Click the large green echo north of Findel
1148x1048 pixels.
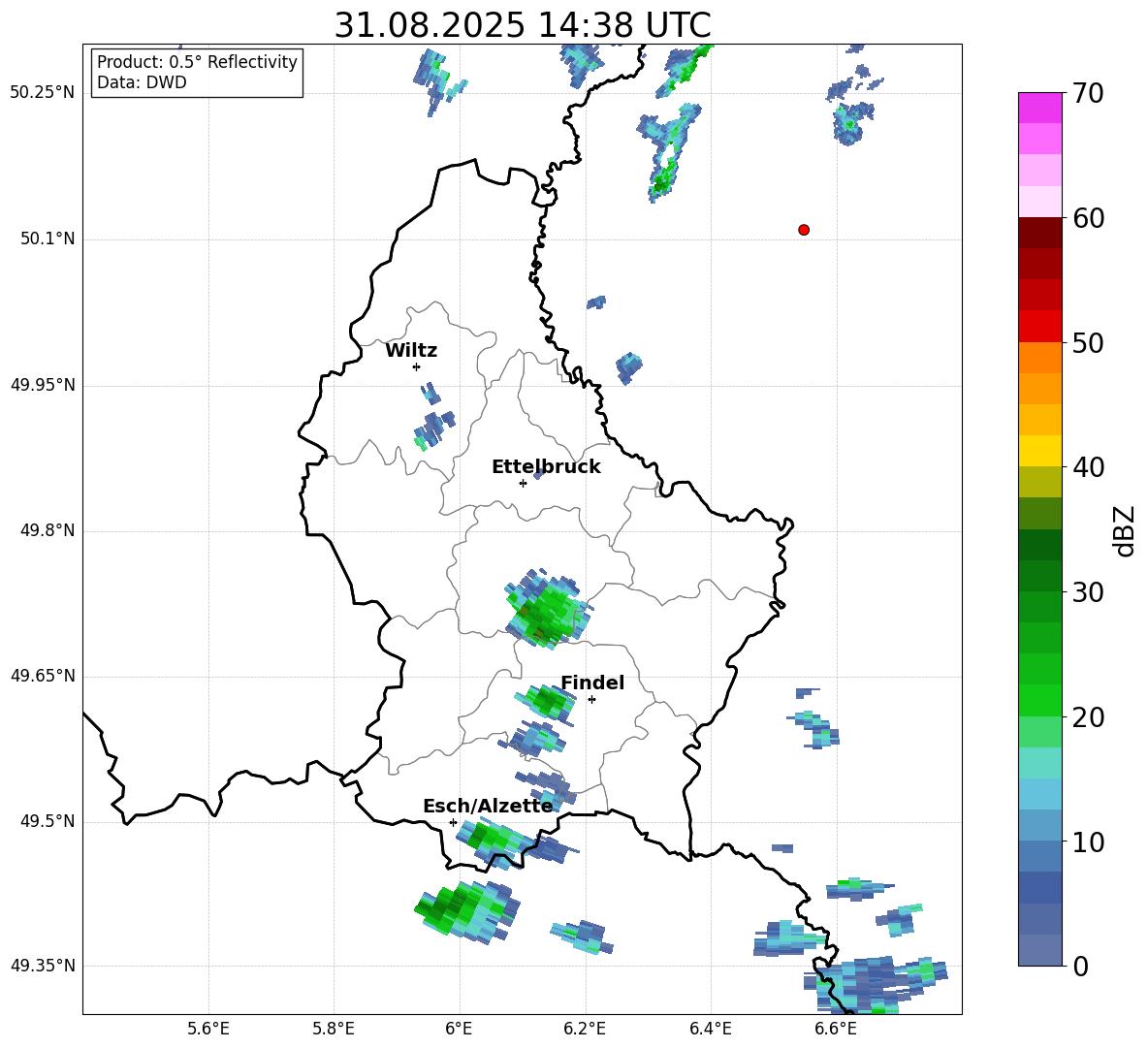[548, 609]
